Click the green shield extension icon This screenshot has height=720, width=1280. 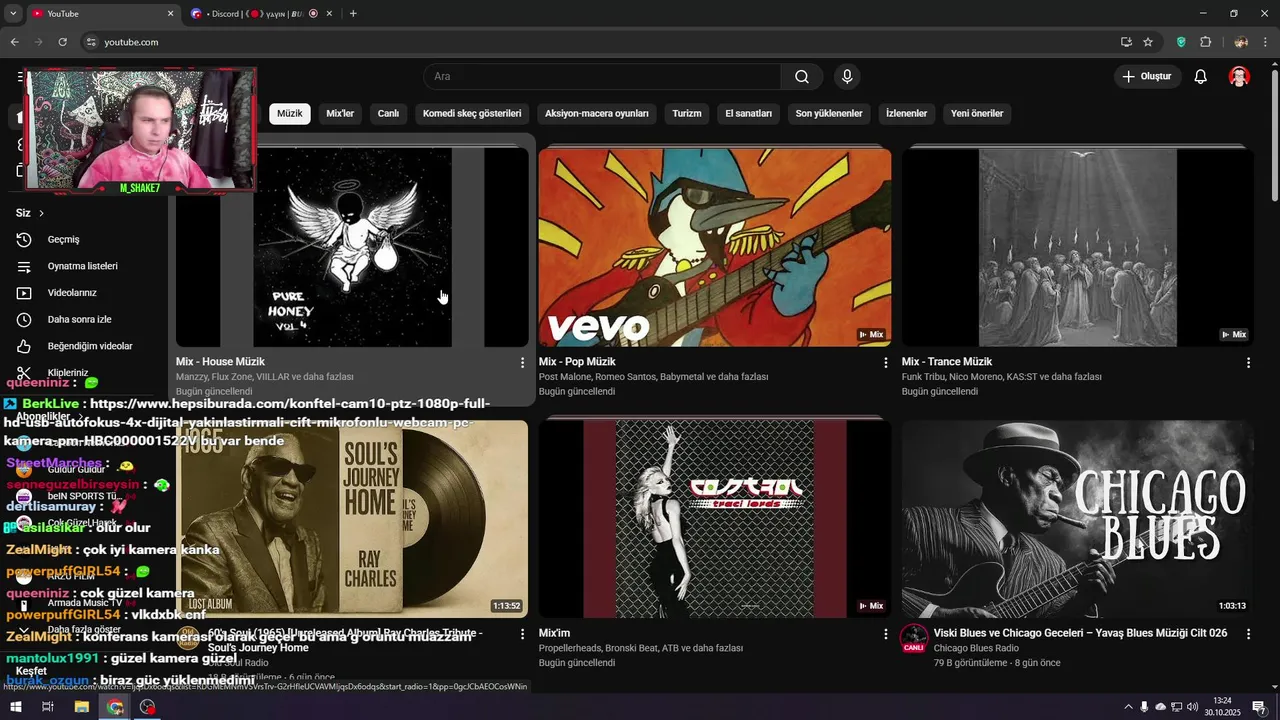tap(1181, 42)
